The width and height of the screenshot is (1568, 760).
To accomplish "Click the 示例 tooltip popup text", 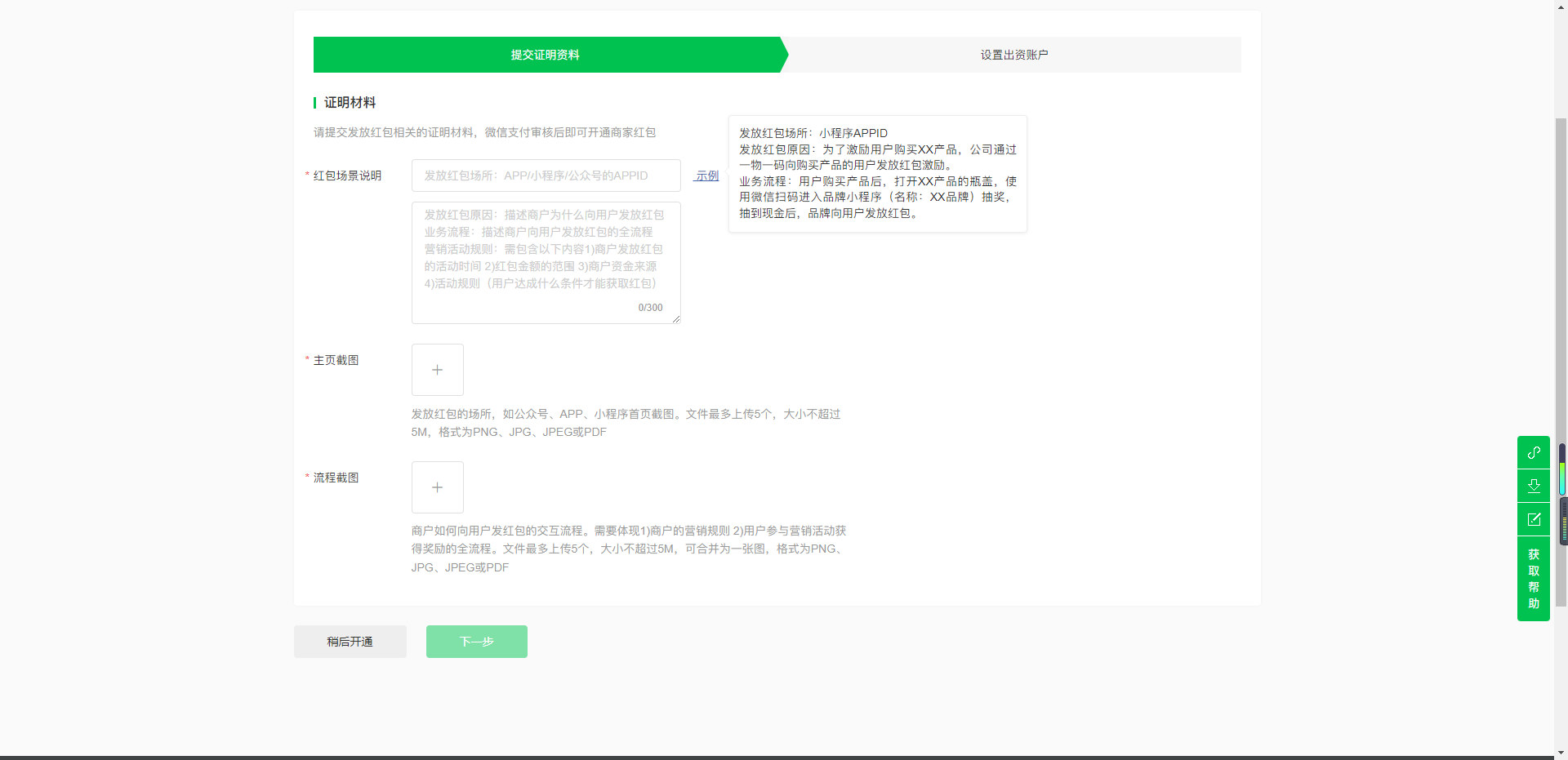I will (877, 173).
